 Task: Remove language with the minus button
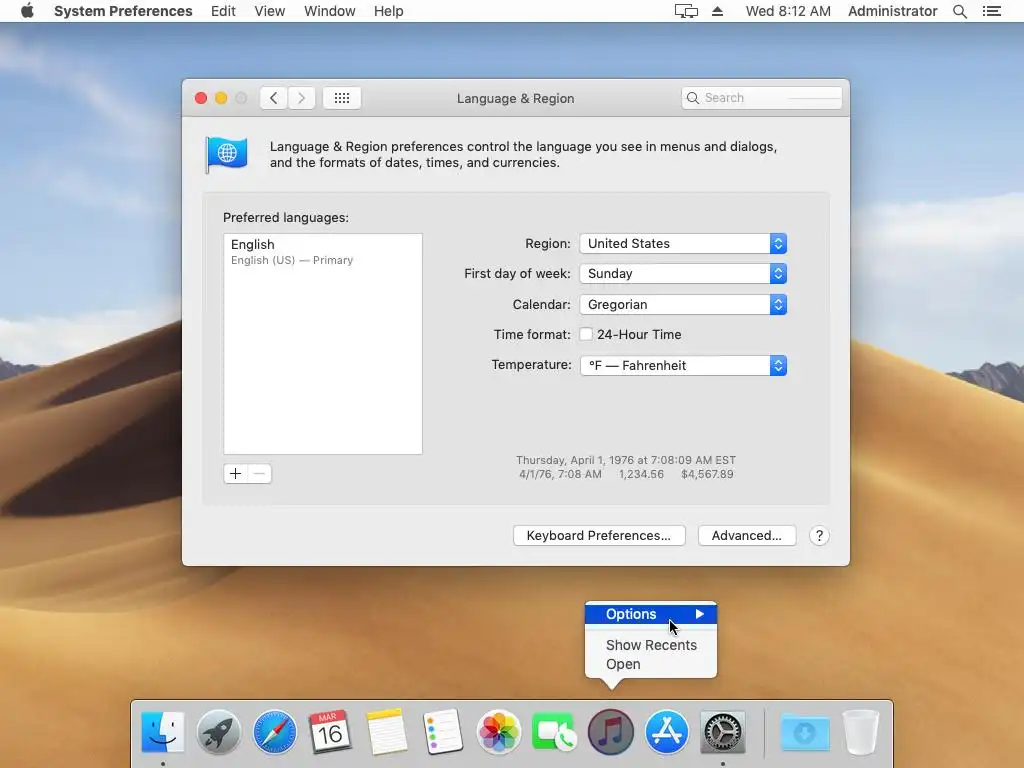pos(259,473)
